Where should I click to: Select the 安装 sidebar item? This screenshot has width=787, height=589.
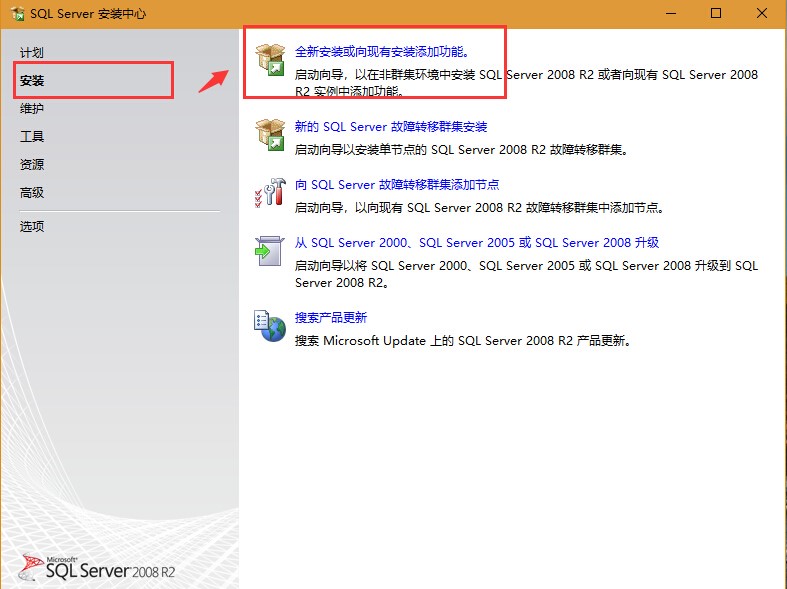coord(32,80)
